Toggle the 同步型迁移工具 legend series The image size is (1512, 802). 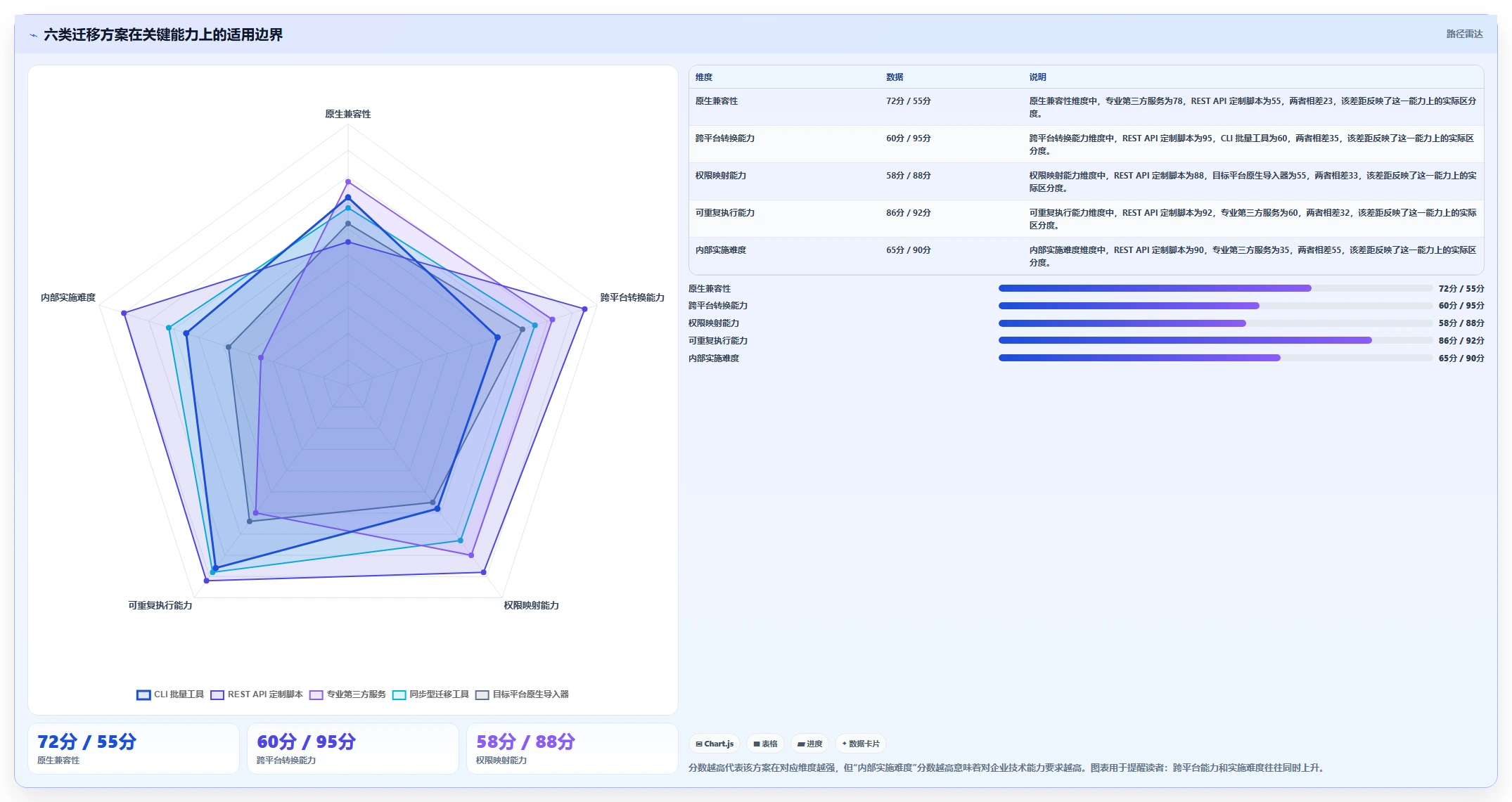(430, 694)
